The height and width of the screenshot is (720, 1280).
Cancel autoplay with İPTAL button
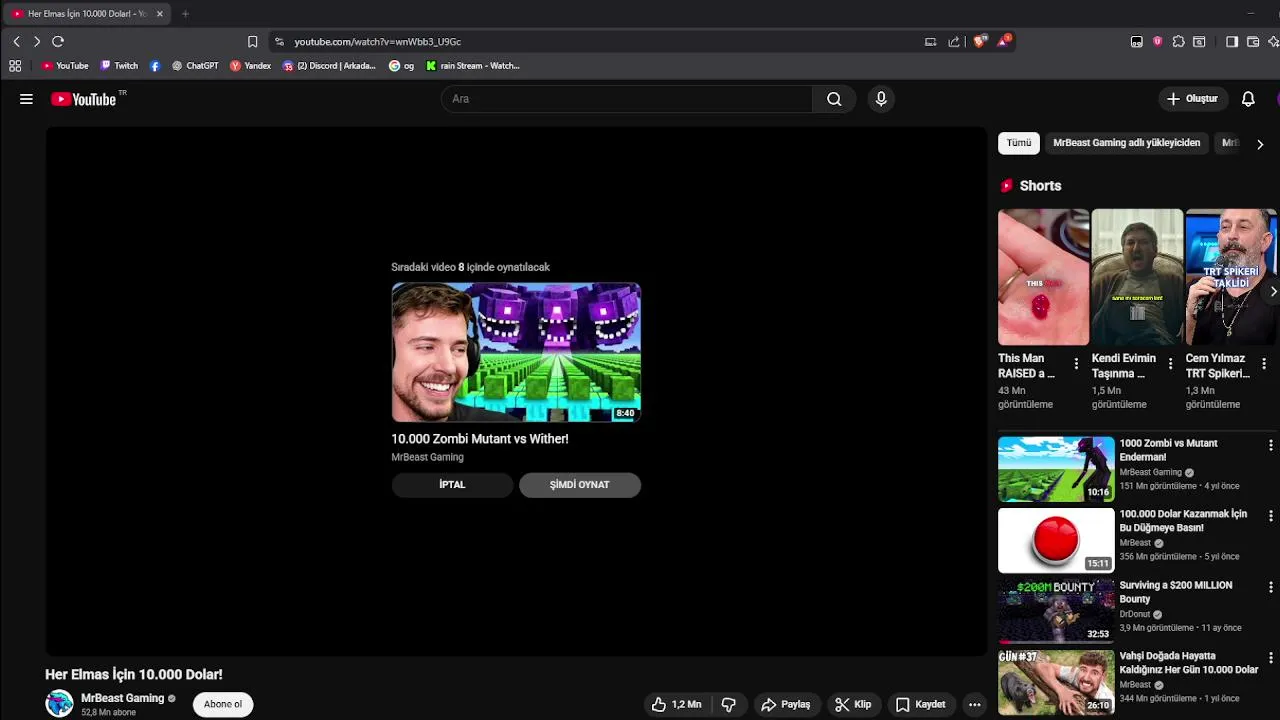point(452,485)
